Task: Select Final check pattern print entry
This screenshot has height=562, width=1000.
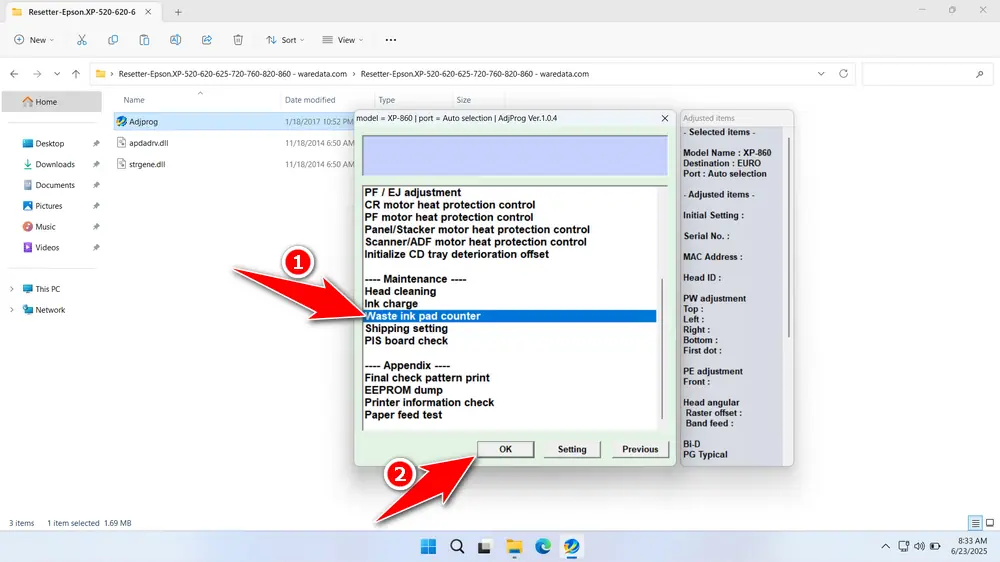Action: pos(427,378)
